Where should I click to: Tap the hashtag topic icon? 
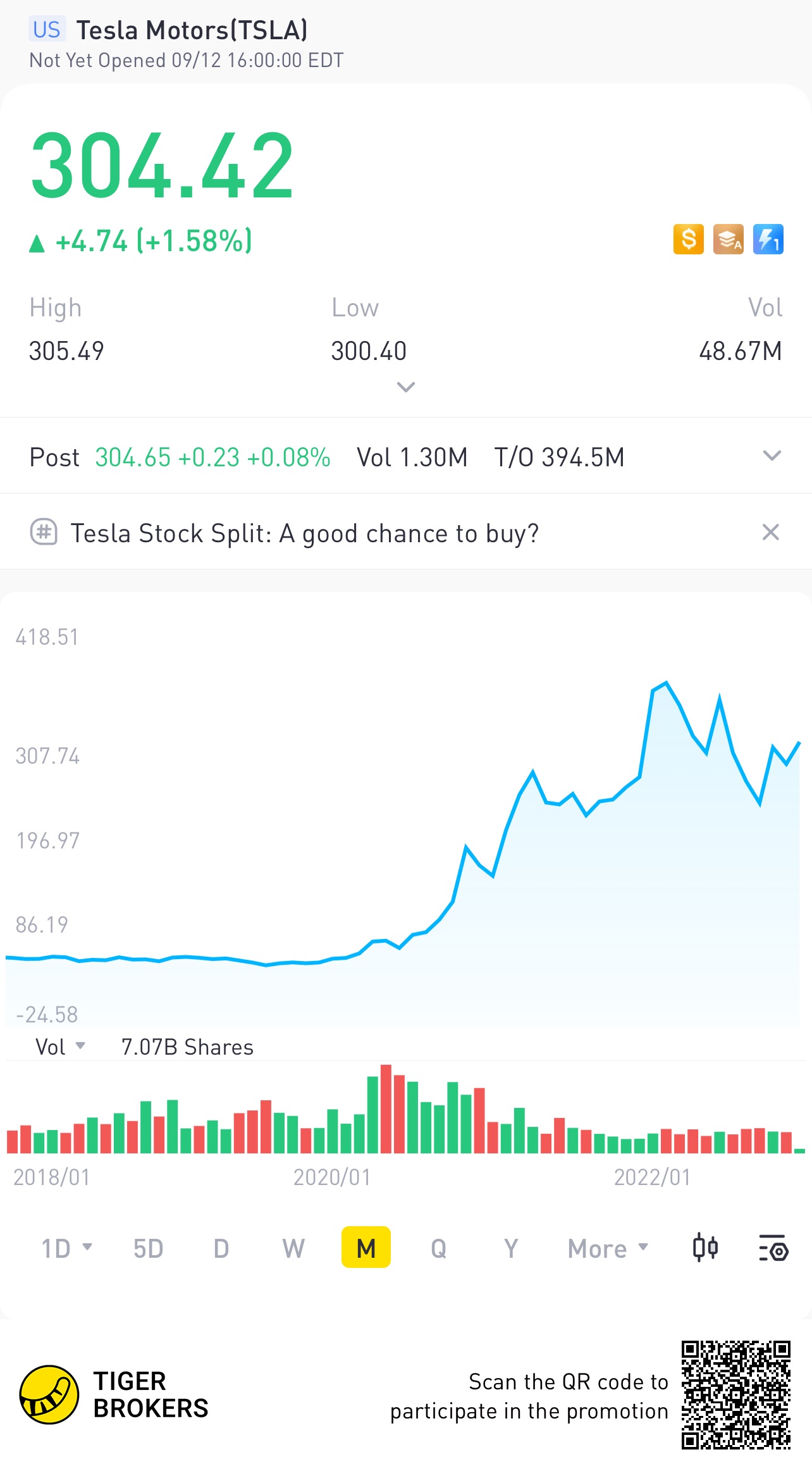point(44,532)
